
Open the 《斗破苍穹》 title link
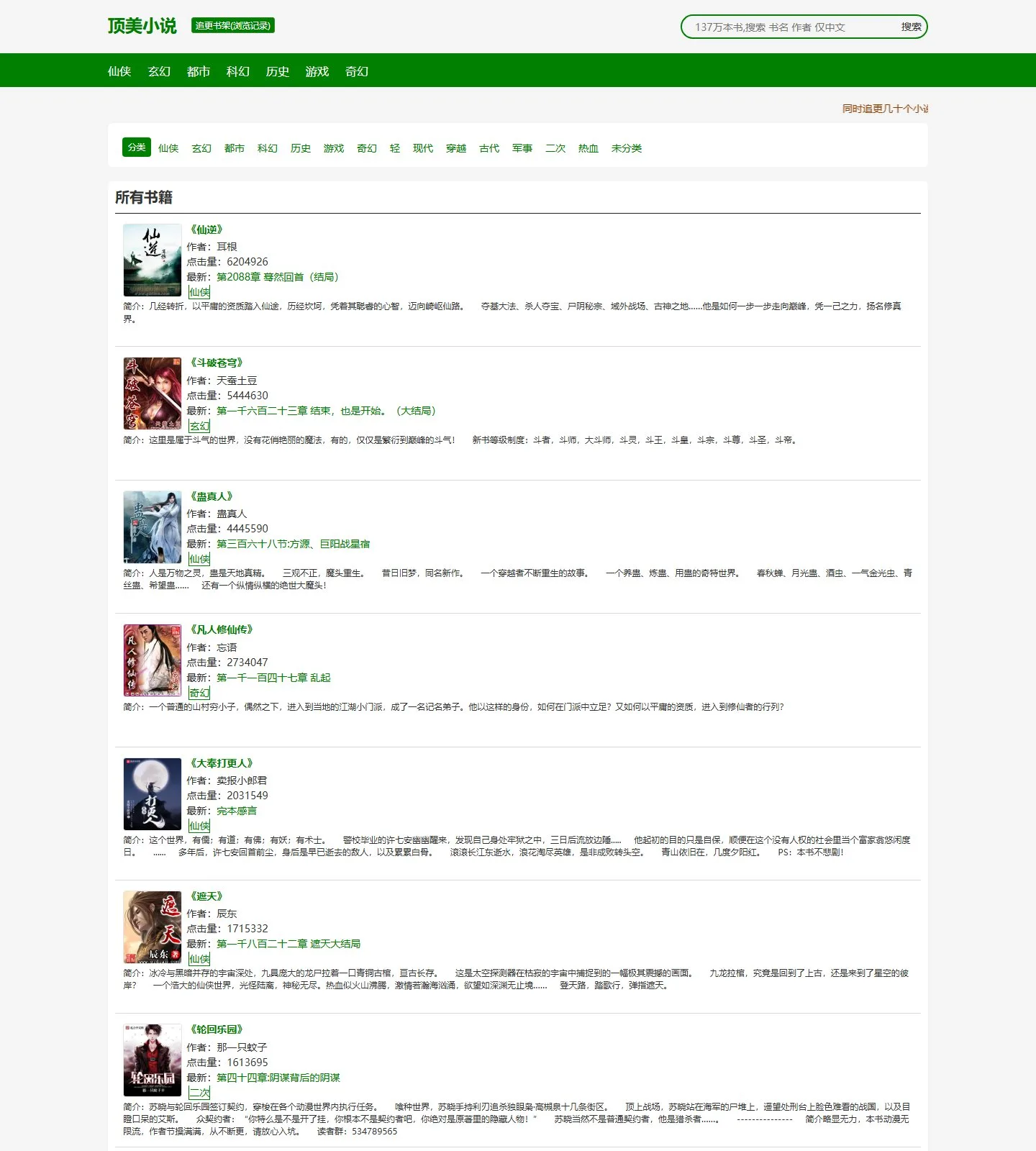[x=217, y=363]
